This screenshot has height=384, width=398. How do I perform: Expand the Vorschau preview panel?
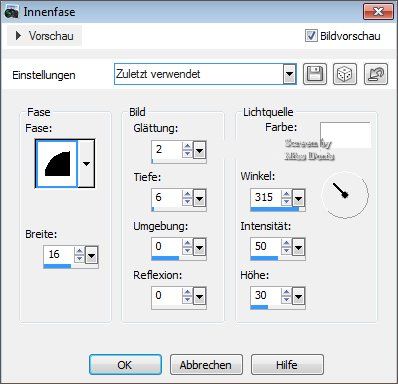[44, 36]
